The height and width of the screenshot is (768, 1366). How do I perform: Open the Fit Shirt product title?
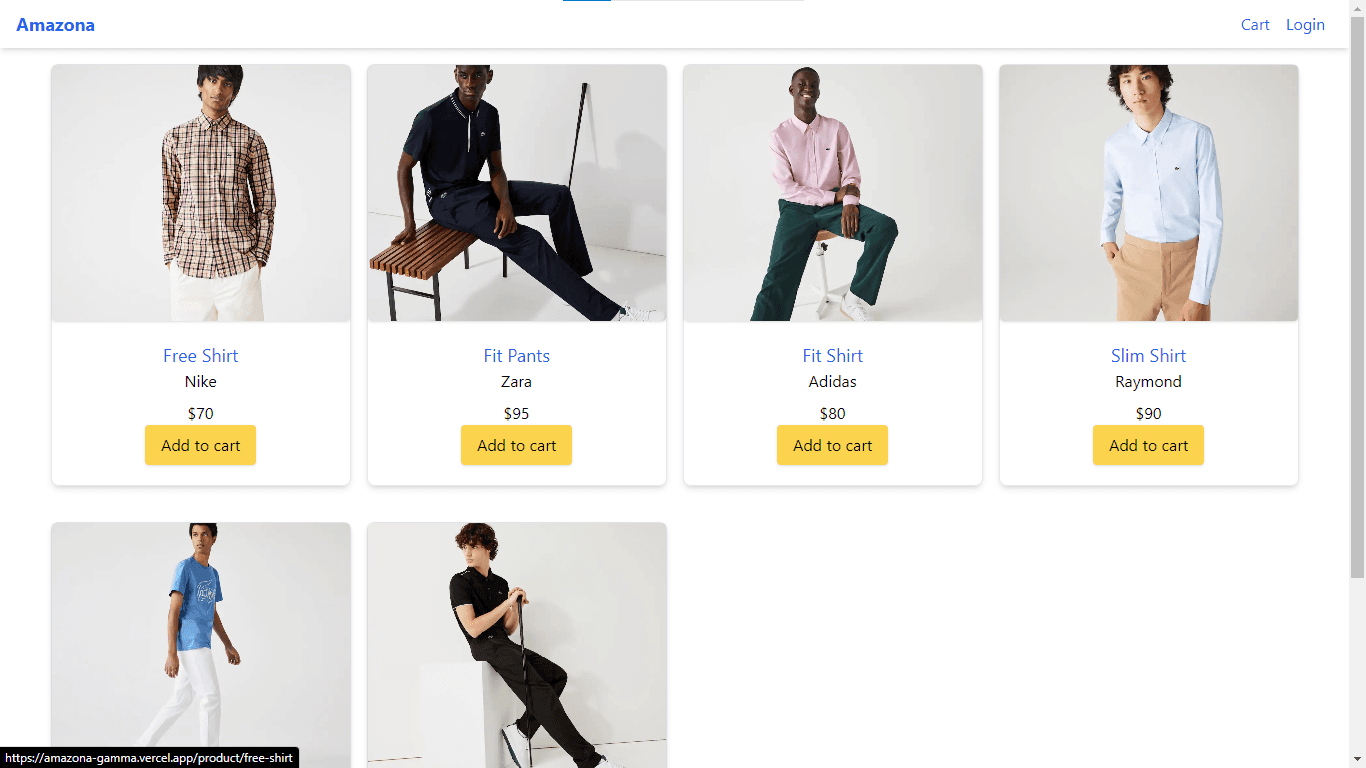(832, 356)
